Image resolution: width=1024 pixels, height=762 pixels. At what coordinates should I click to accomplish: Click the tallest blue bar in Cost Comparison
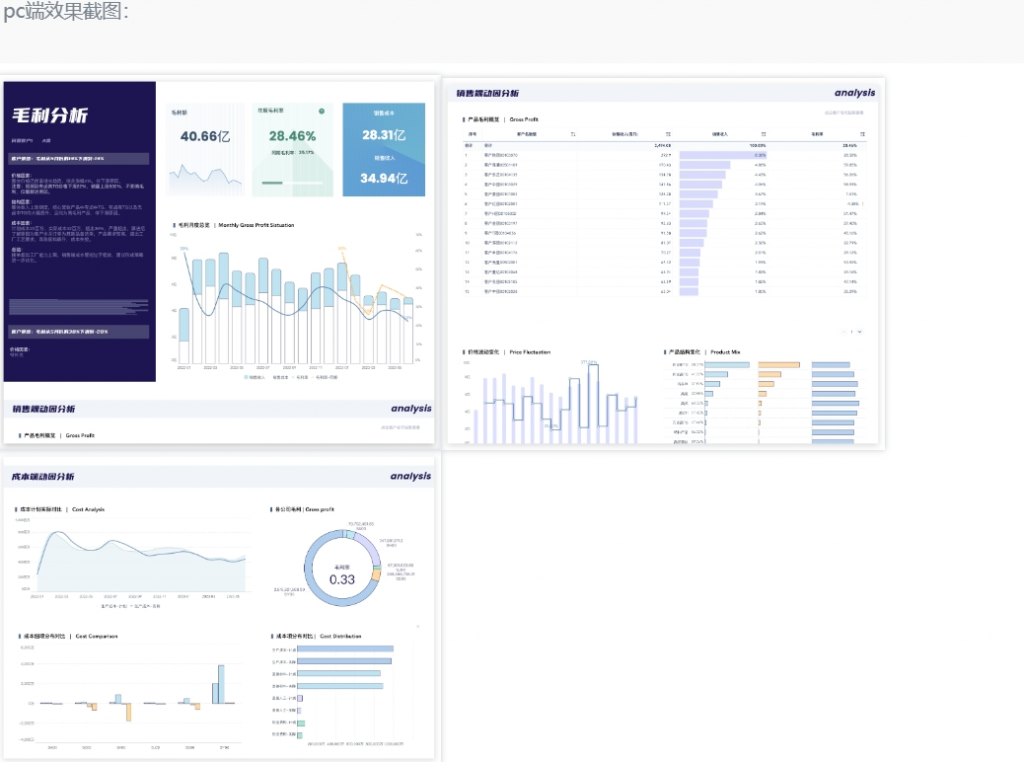point(221,684)
